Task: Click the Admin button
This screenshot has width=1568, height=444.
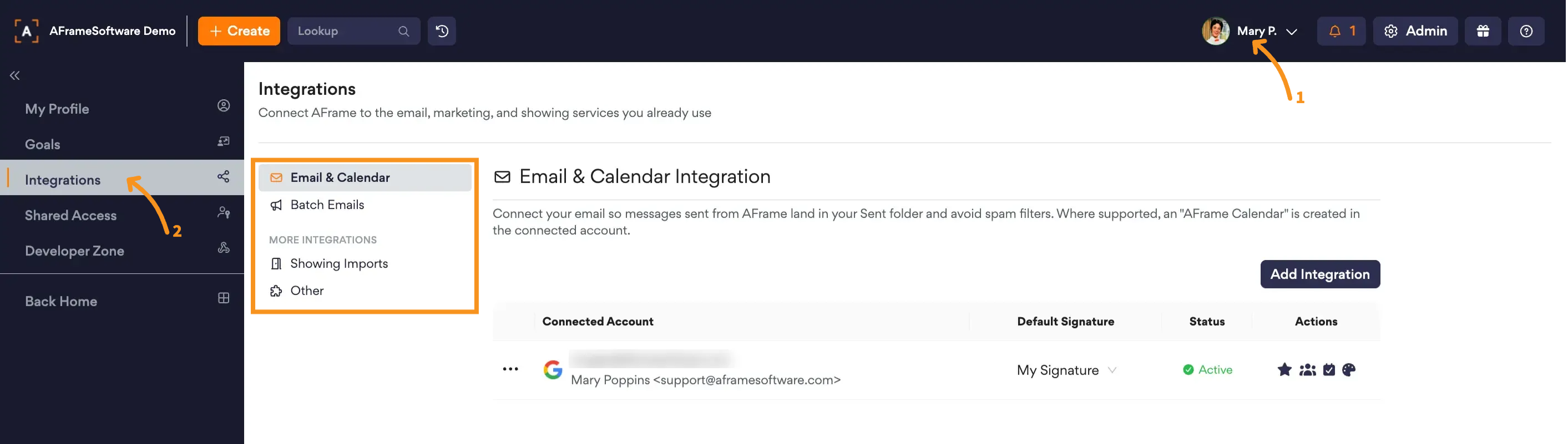Action: (x=1415, y=31)
